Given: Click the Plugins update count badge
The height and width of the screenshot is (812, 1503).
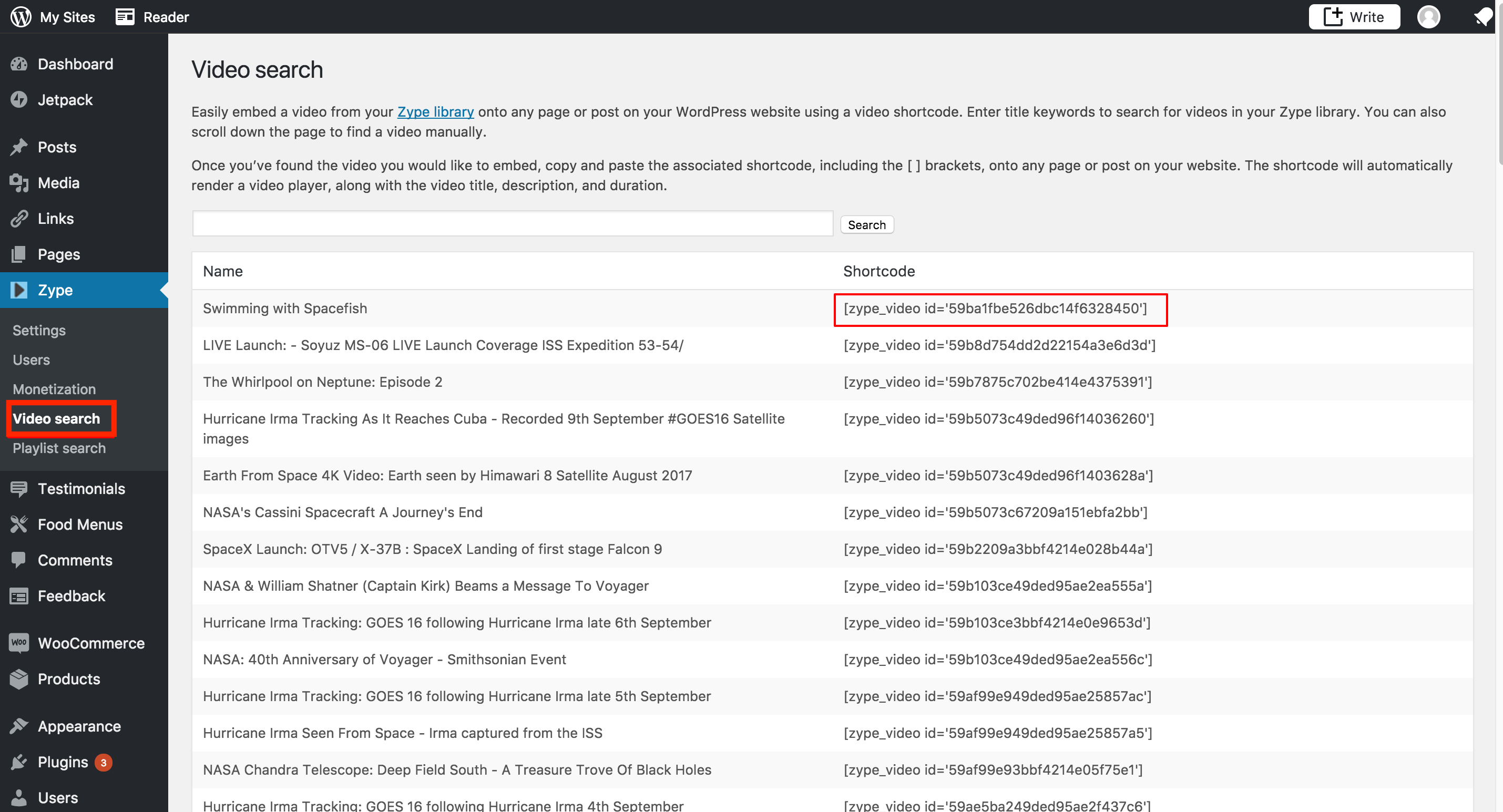Looking at the screenshot, I should [103, 763].
